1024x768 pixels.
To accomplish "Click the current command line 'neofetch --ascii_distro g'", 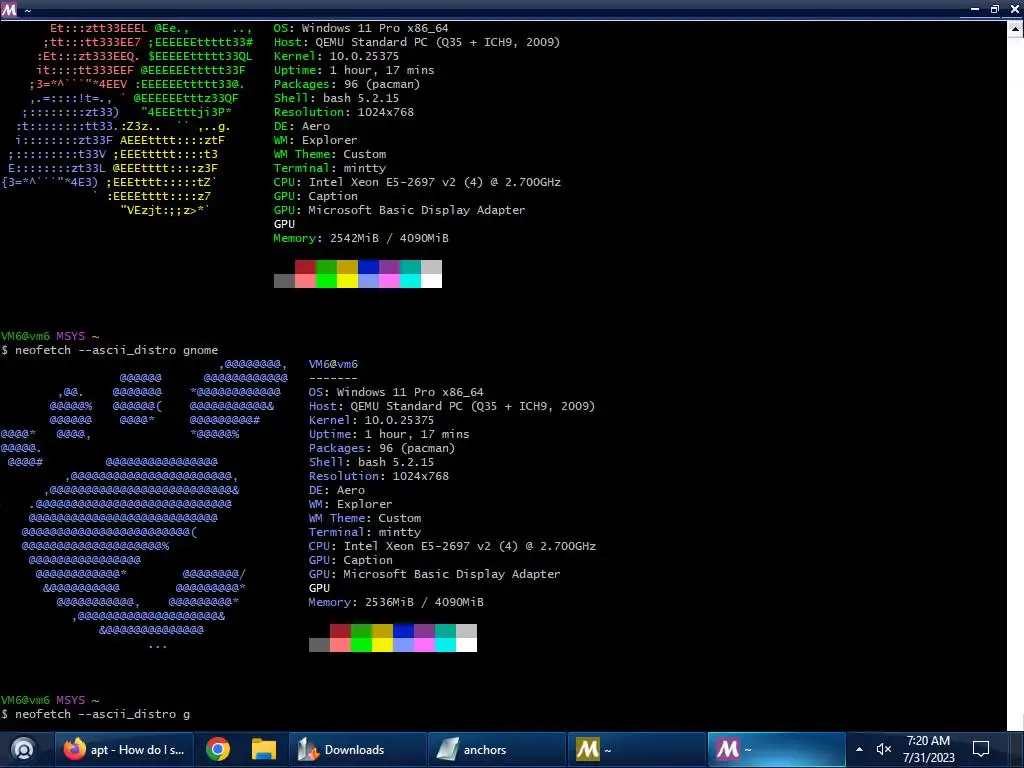I will pos(95,714).
